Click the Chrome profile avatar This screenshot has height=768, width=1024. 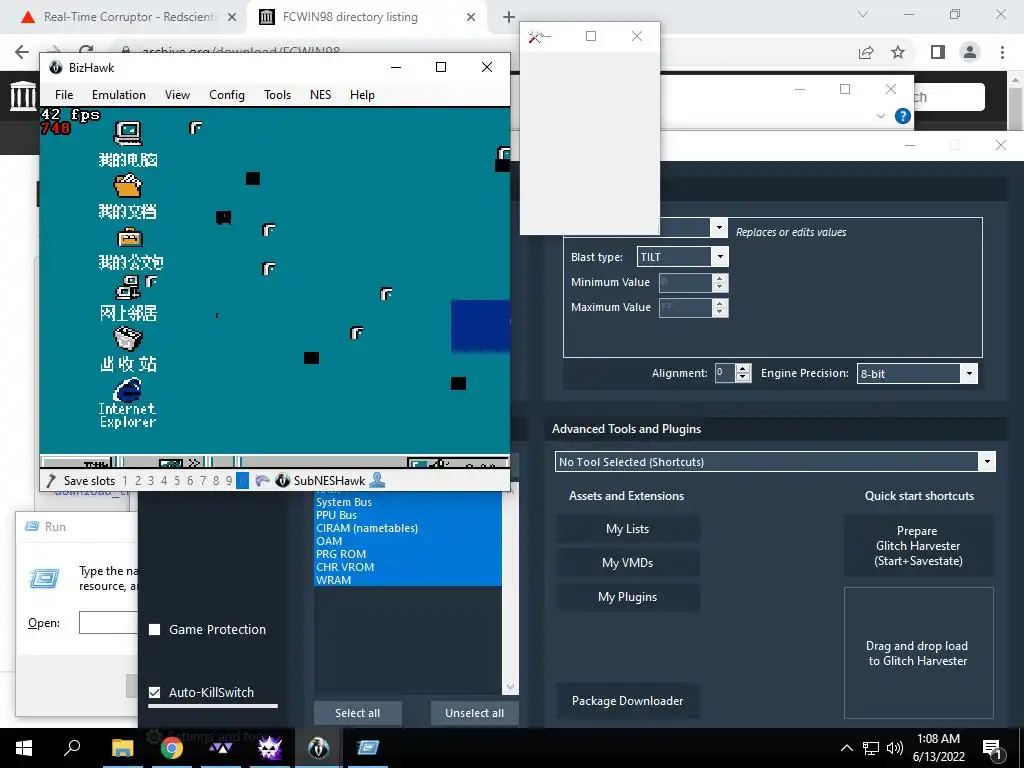pyautogui.click(x=970, y=52)
